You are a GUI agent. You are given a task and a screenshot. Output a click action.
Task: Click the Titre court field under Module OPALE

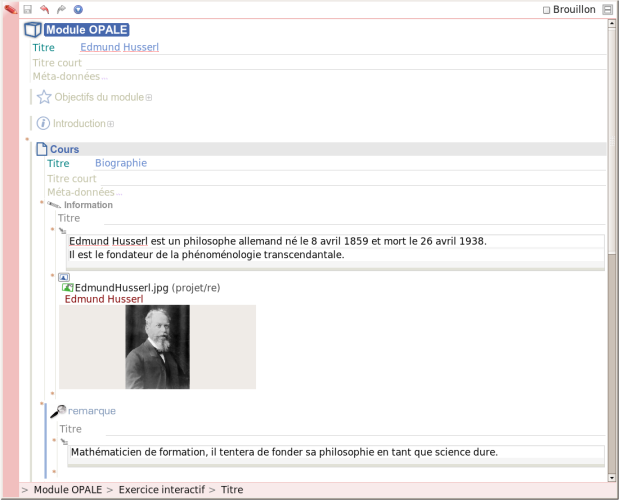coord(57,63)
